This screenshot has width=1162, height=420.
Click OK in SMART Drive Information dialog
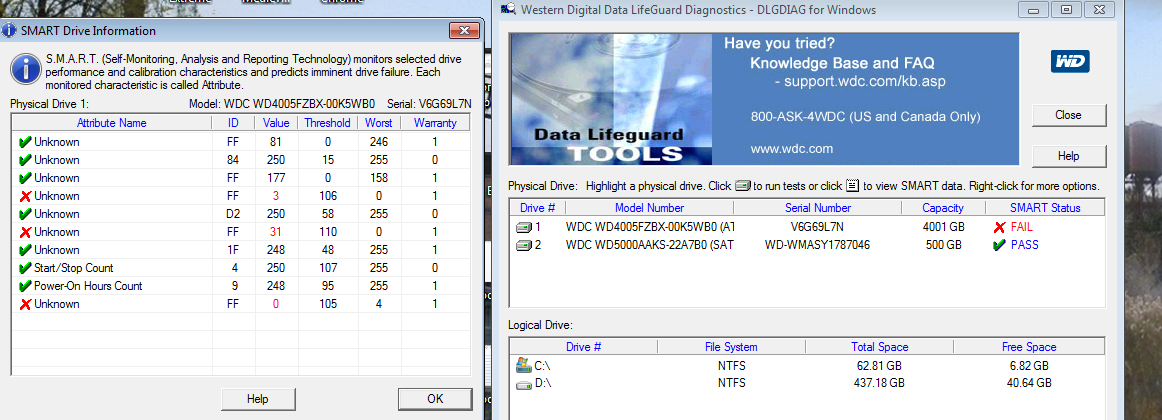pos(435,399)
